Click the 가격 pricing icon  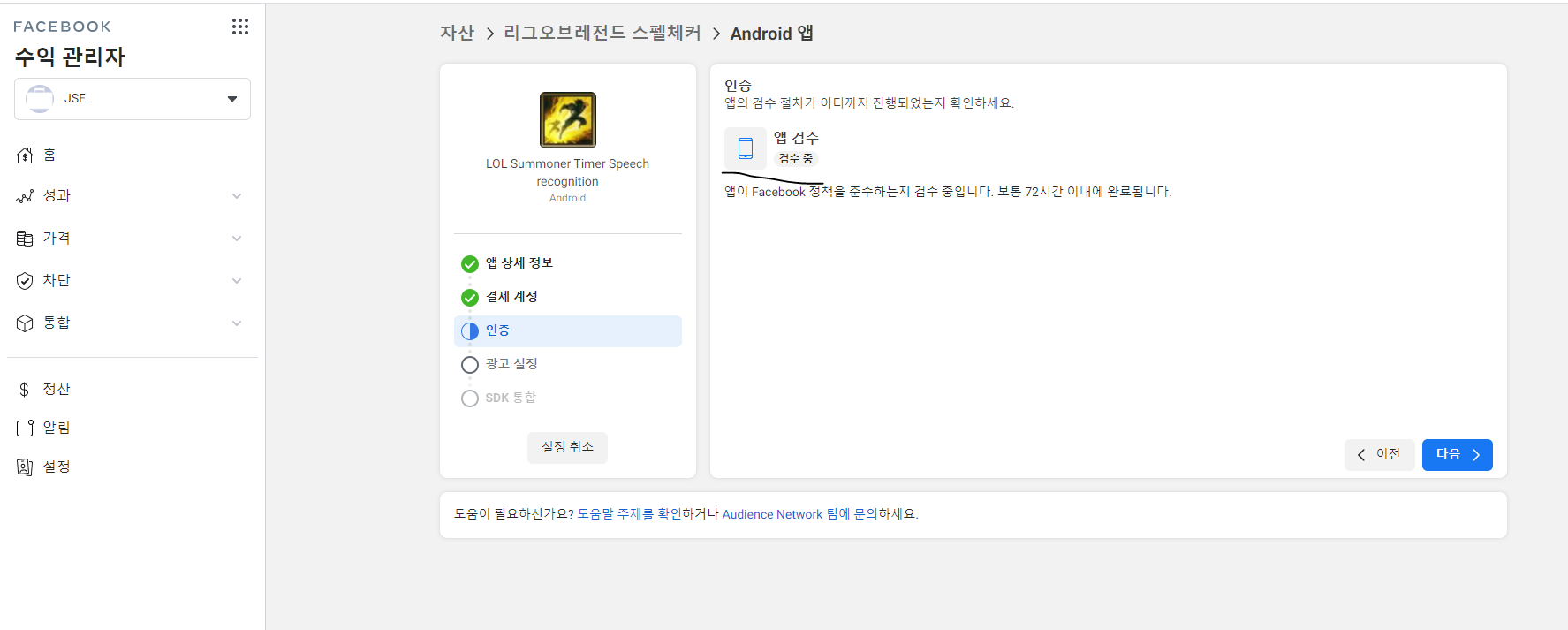(x=25, y=239)
